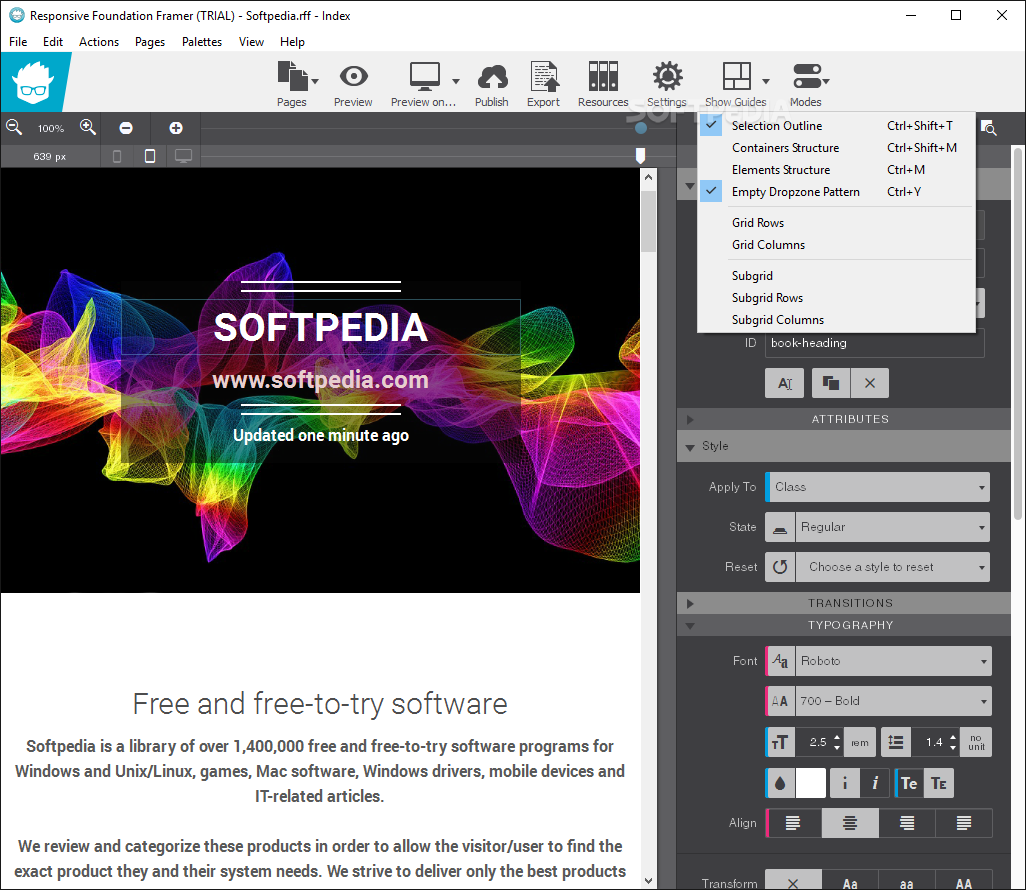Image resolution: width=1026 pixels, height=890 pixels.
Task: Choose Containers Structure menu item
Action: pyautogui.click(x=836, y=148)
